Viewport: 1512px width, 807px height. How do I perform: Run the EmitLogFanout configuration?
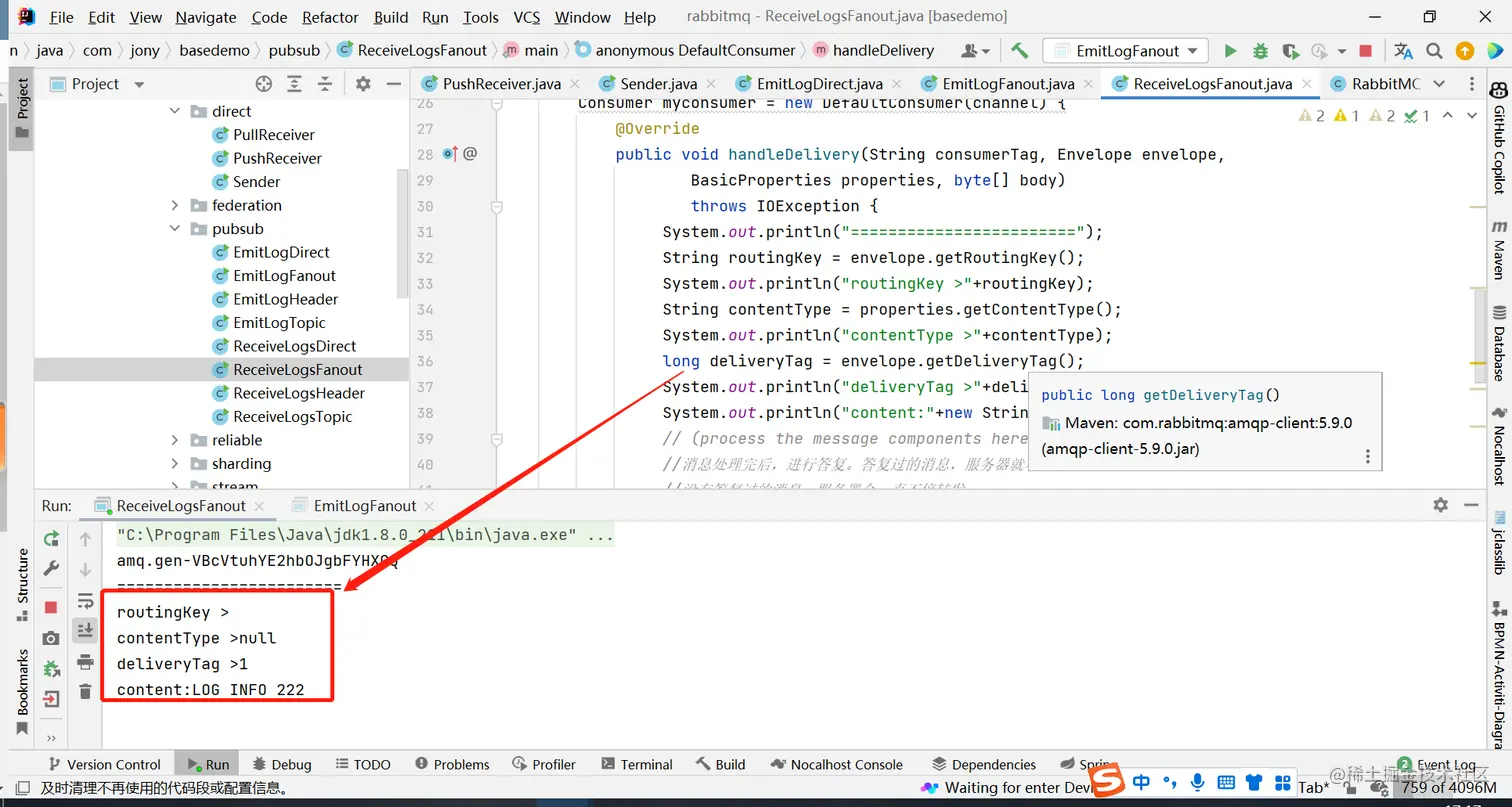tap(1230, 51)
